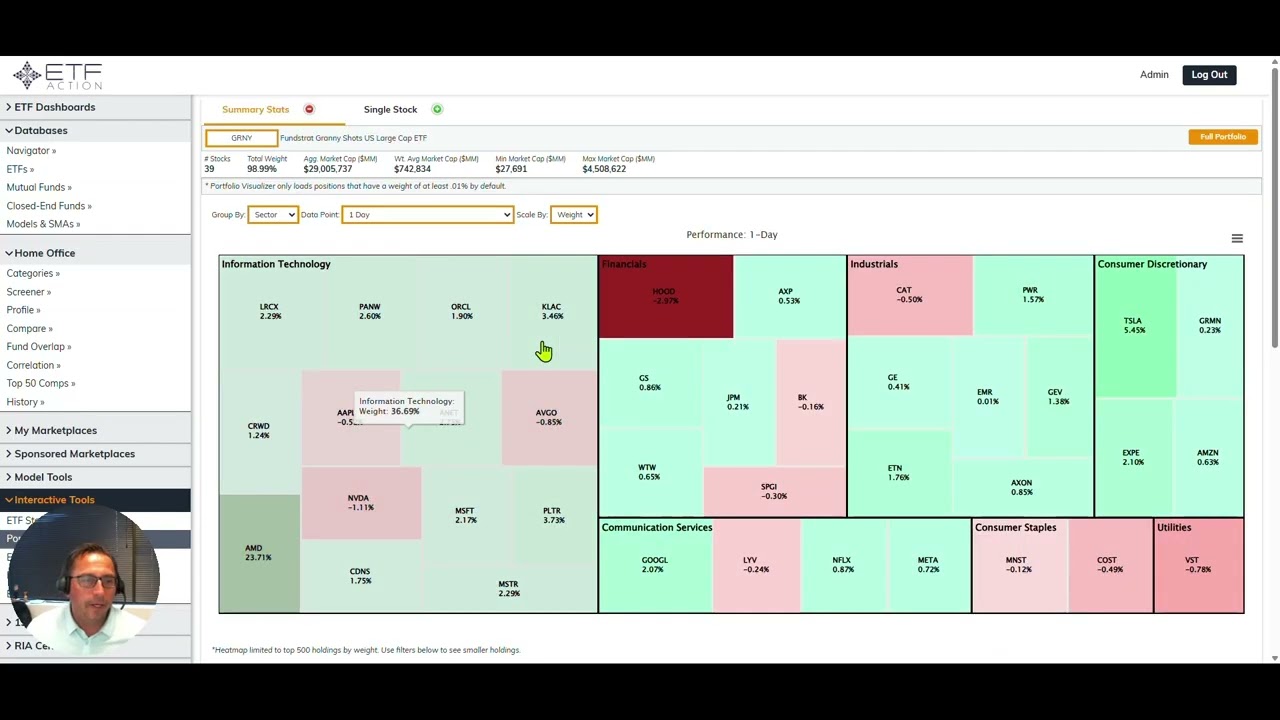Click the JPM 0.21% tile
This screenshot has width=1280, height=720.
(738, 402)
